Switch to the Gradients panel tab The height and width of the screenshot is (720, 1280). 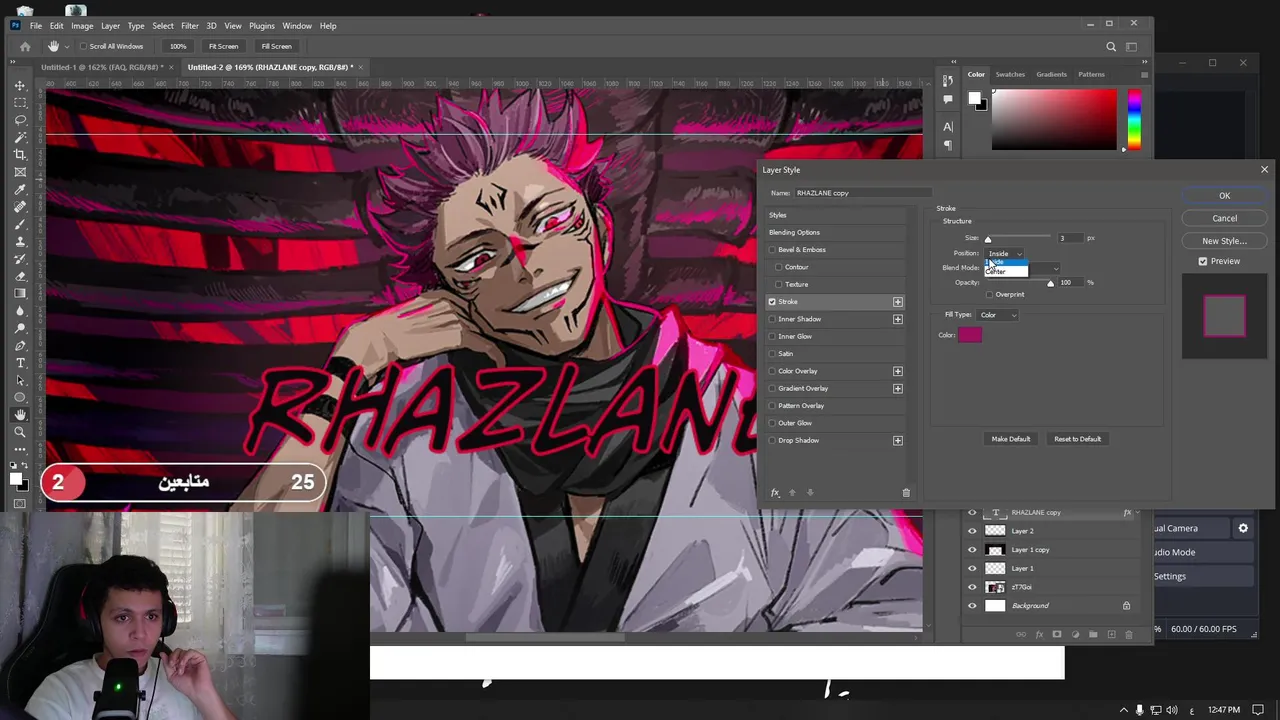(1051, 74)
